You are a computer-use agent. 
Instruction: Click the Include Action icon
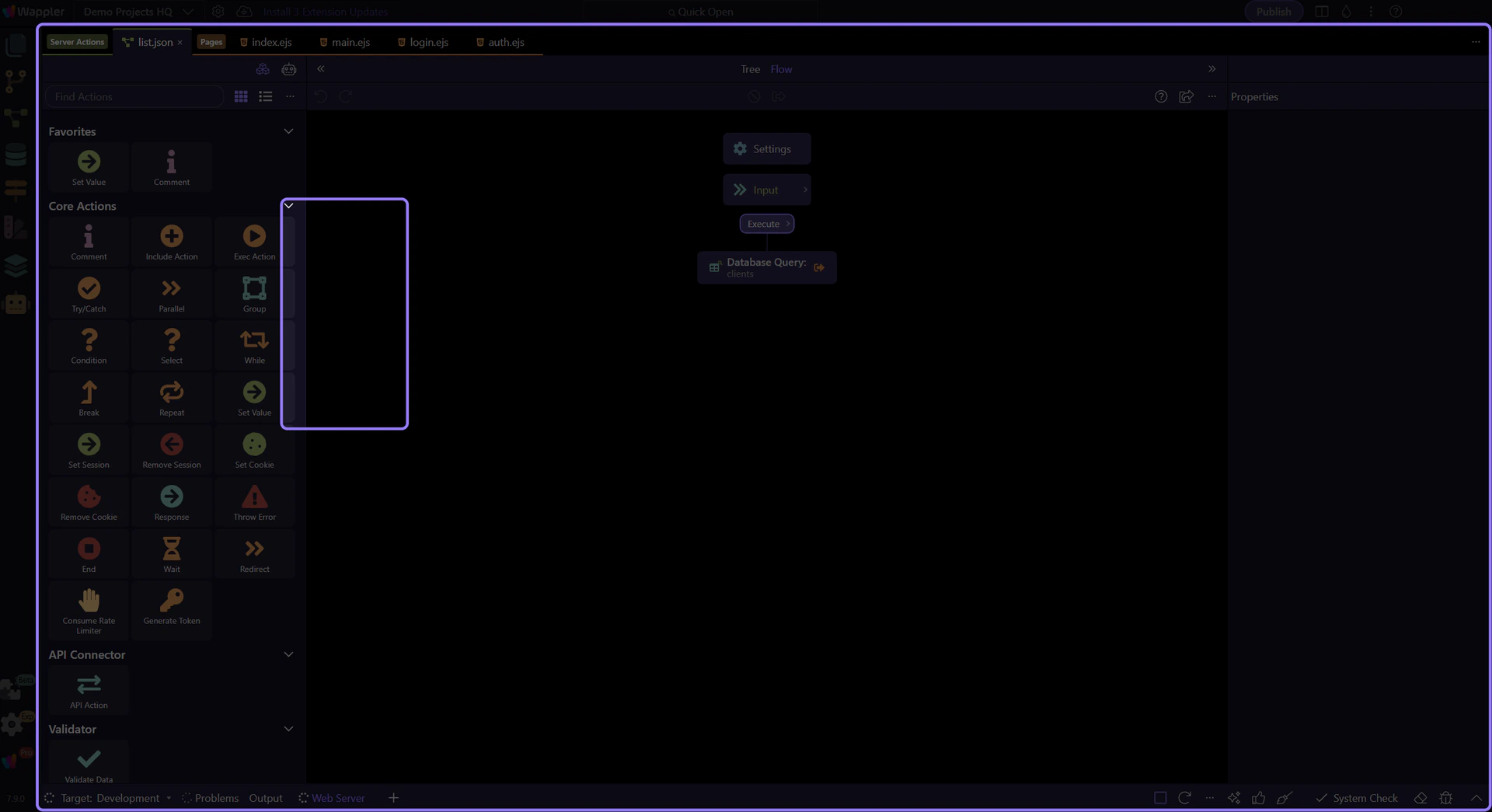[172, 237]
